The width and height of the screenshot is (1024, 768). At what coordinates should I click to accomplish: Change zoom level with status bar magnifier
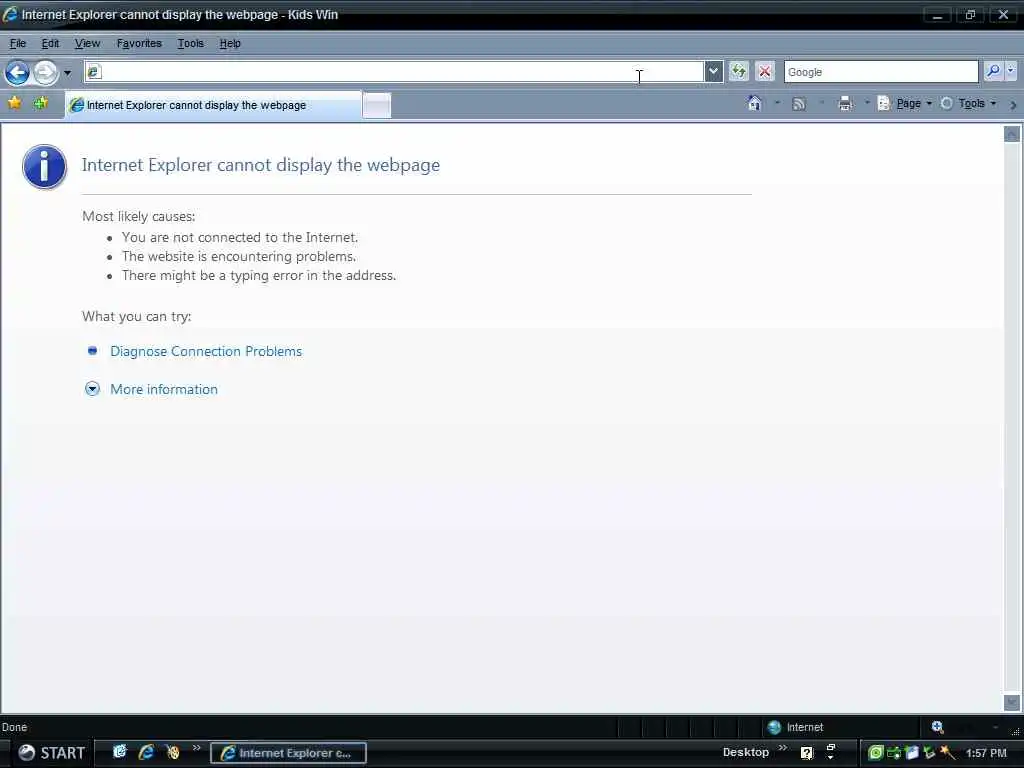937,727
